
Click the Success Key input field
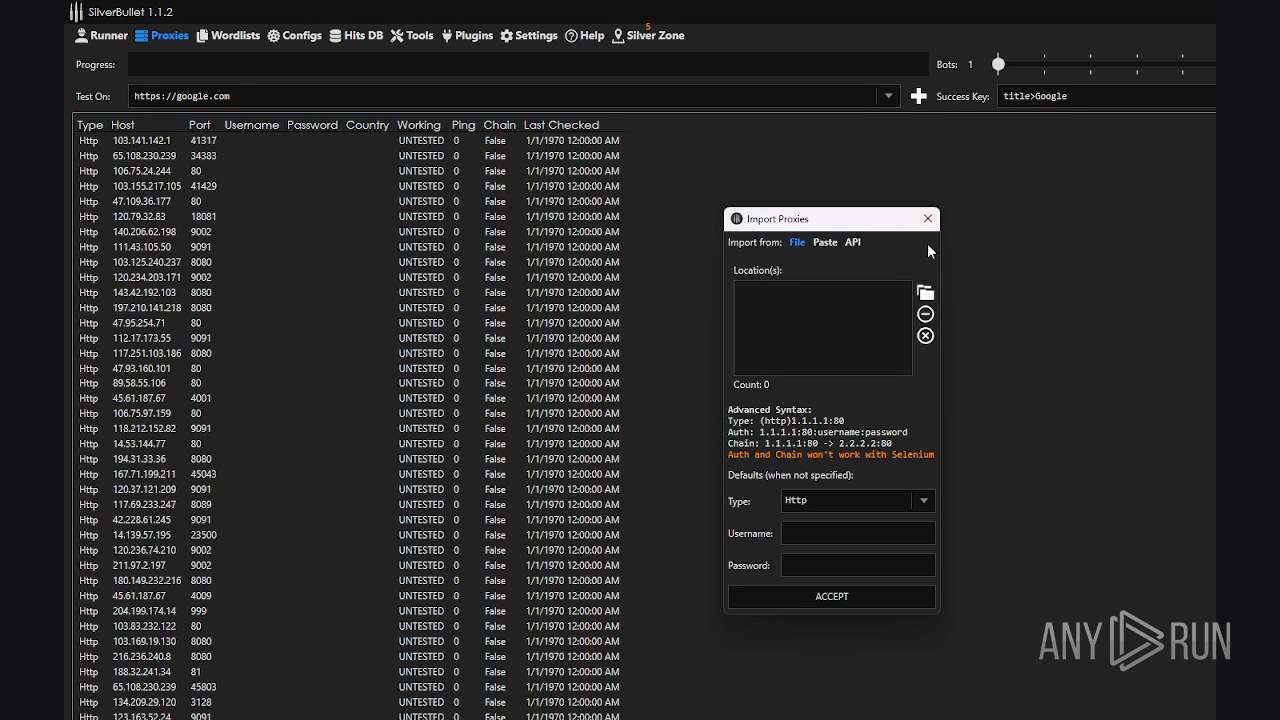coord(1107,96)
